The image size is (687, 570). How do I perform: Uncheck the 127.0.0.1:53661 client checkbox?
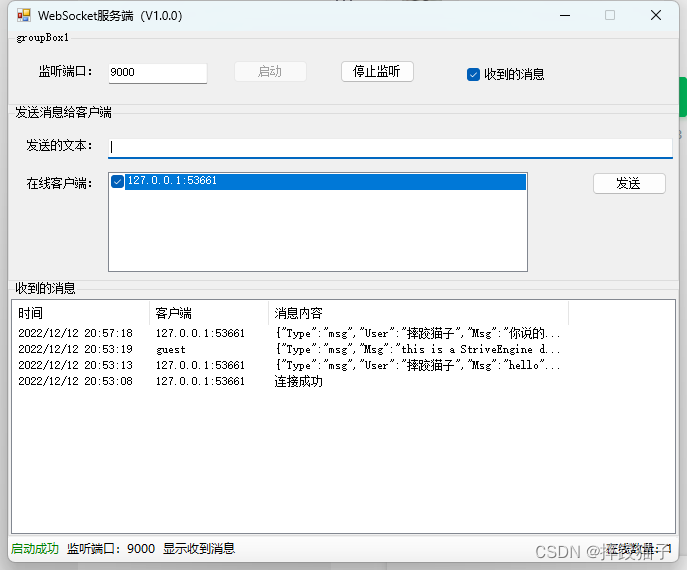[117, 181]
